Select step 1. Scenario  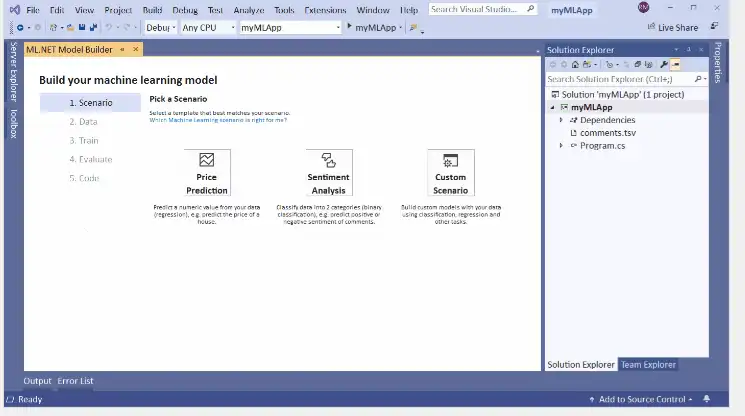(x=90, y=103)
